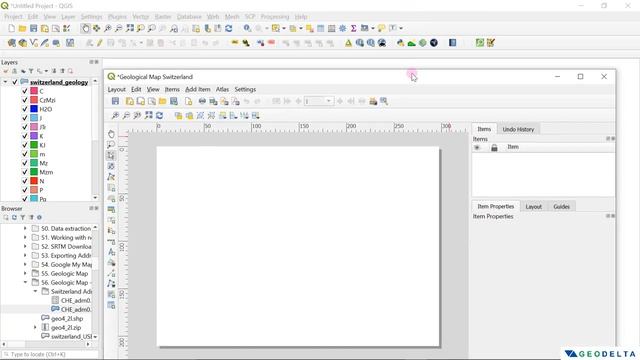This screenshot has height=360, width=640.
Task: Open the atlas page number dropdown
Action: click(329, 101)
